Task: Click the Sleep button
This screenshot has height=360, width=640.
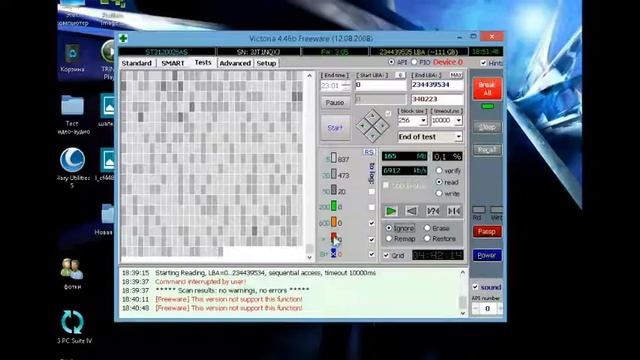Action: [x=487, y=127]
